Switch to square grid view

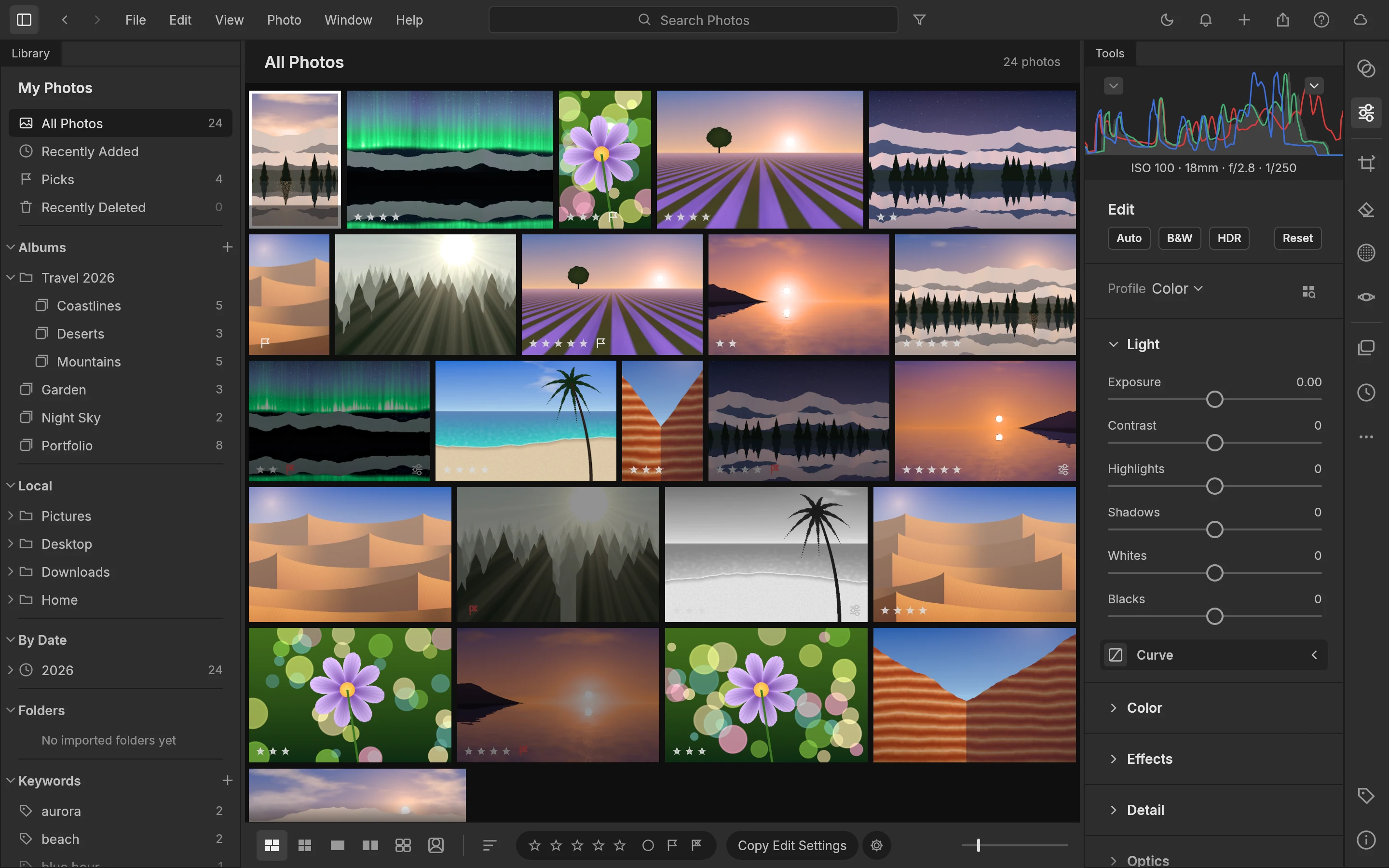click(x=305, y=845)
